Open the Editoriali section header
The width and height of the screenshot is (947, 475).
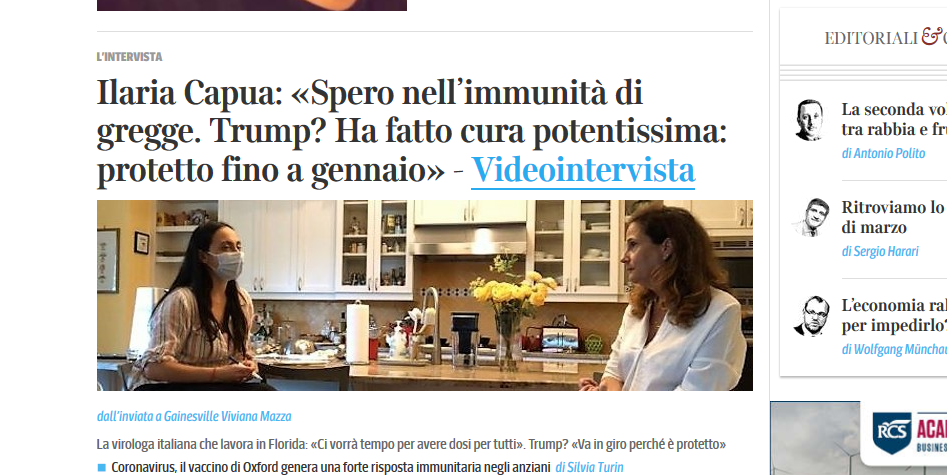885,37
